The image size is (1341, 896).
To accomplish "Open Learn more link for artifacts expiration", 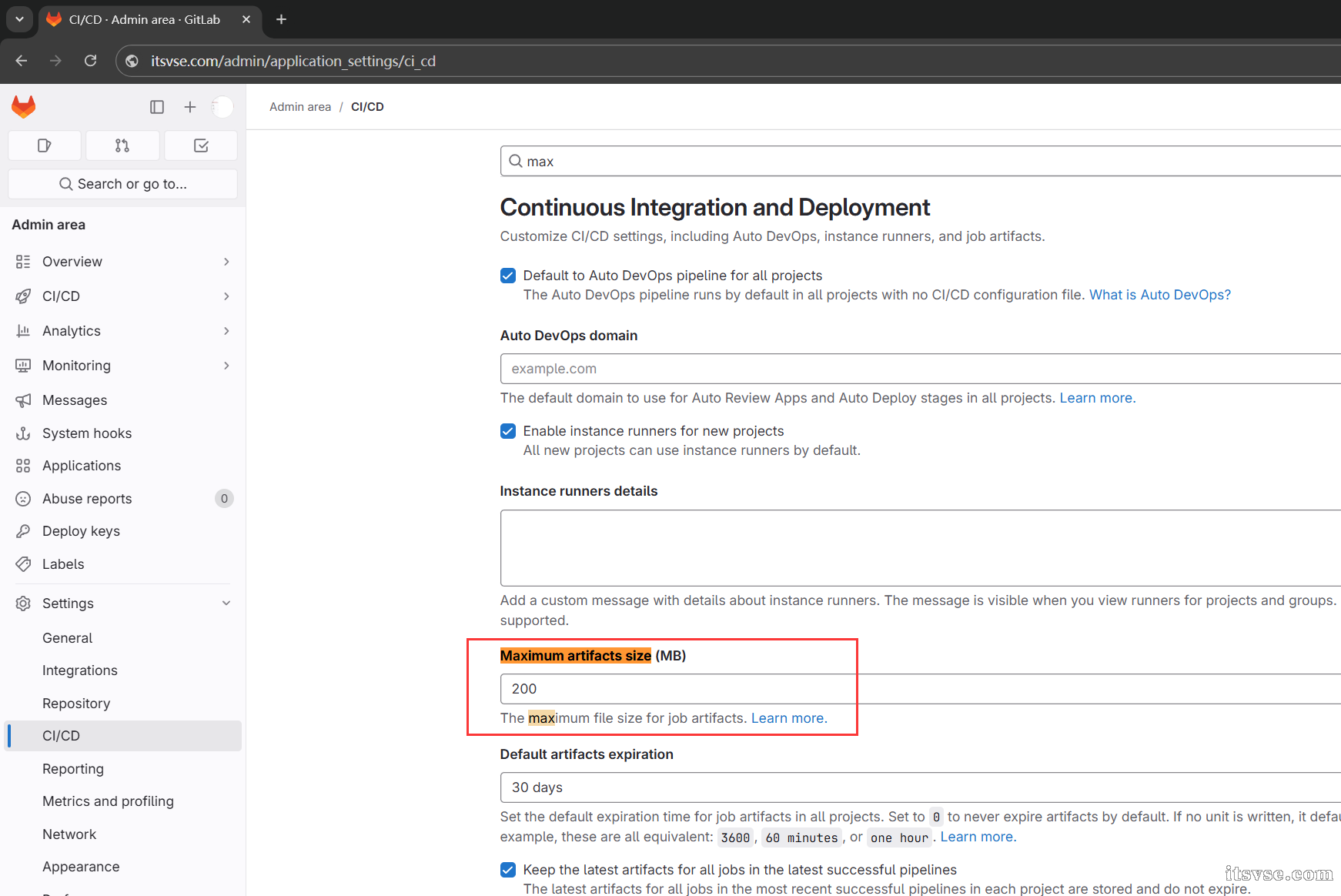I will pos(977,837).
